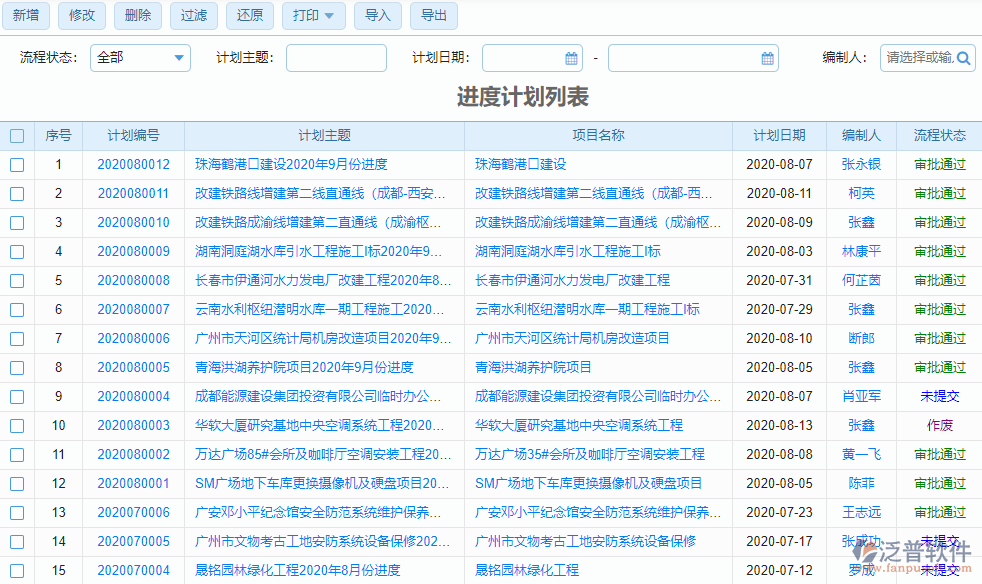Select the 过滤 (filter) toolbar button
The width and height of the screenshot is (982, 584).
pos(193,16)
